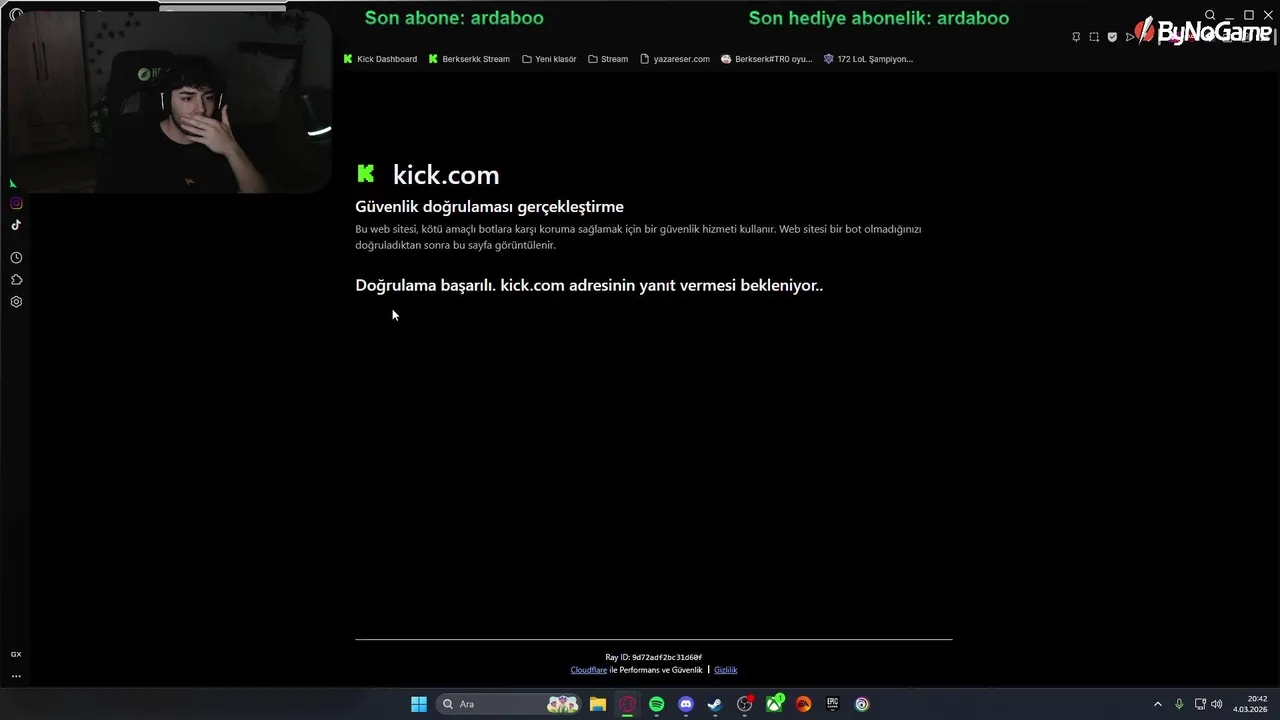The image size is (1280, 720).
Task: Click the Cloudflare link in footer
Action: click(x=589, y=670)
